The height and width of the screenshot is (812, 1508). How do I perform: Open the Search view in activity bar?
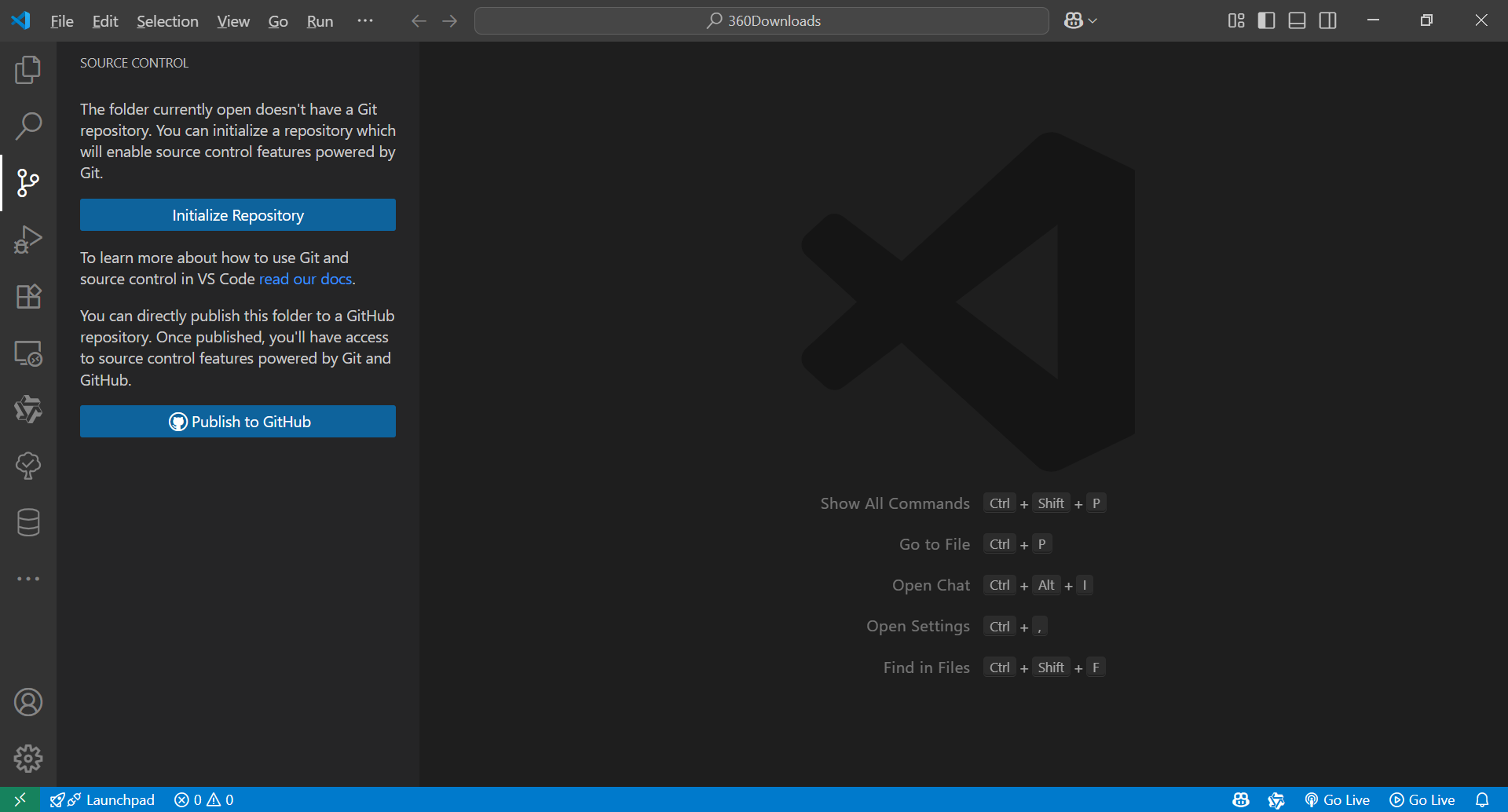pyautogui.click(x=28, y=126)
